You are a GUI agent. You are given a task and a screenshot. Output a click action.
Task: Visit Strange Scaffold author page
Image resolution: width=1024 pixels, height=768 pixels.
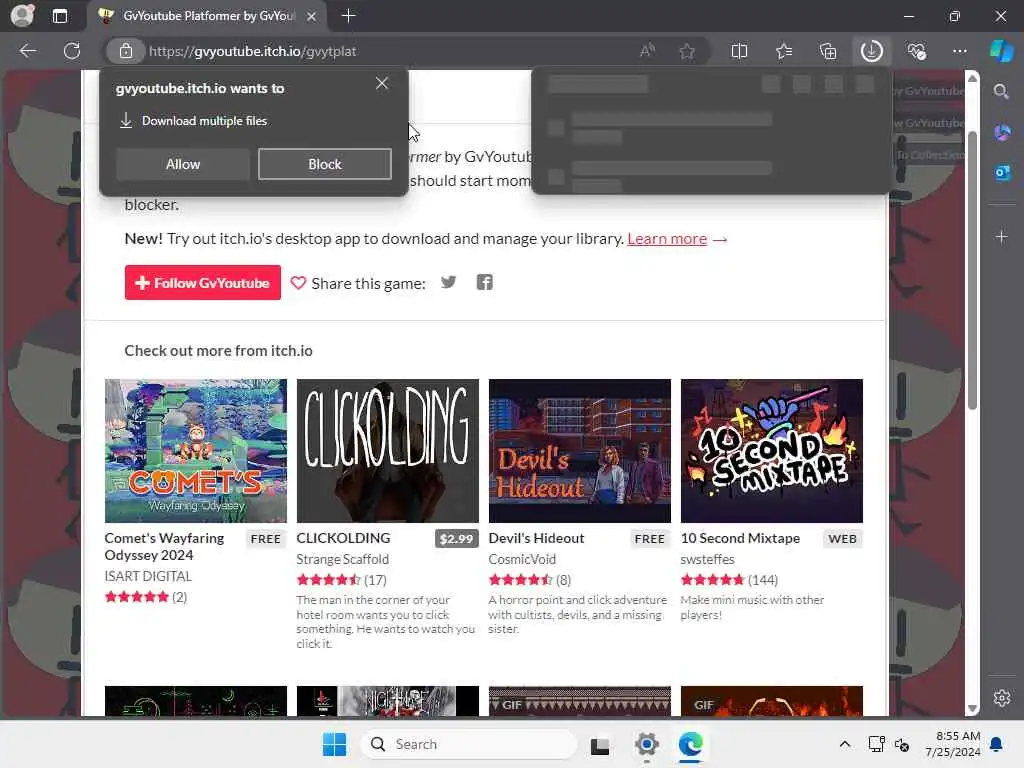click(342, 559)
